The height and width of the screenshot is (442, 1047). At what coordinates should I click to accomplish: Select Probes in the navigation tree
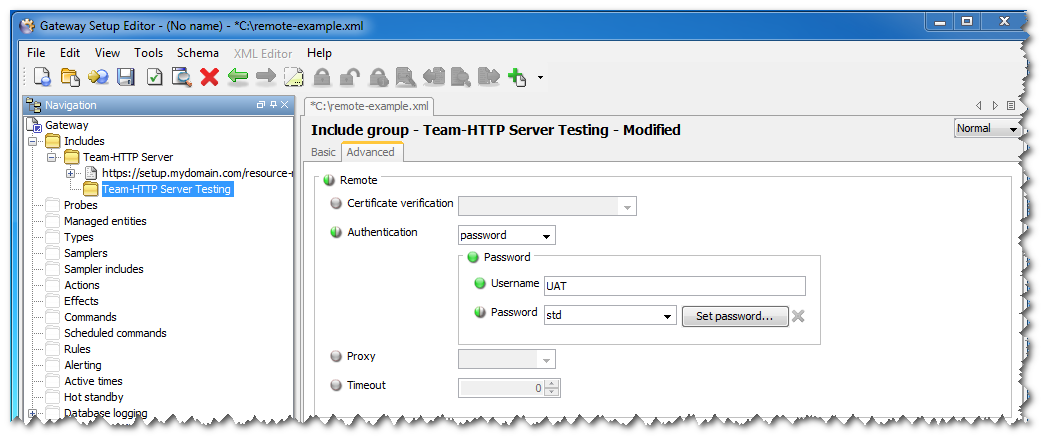[x=80, y=205]
